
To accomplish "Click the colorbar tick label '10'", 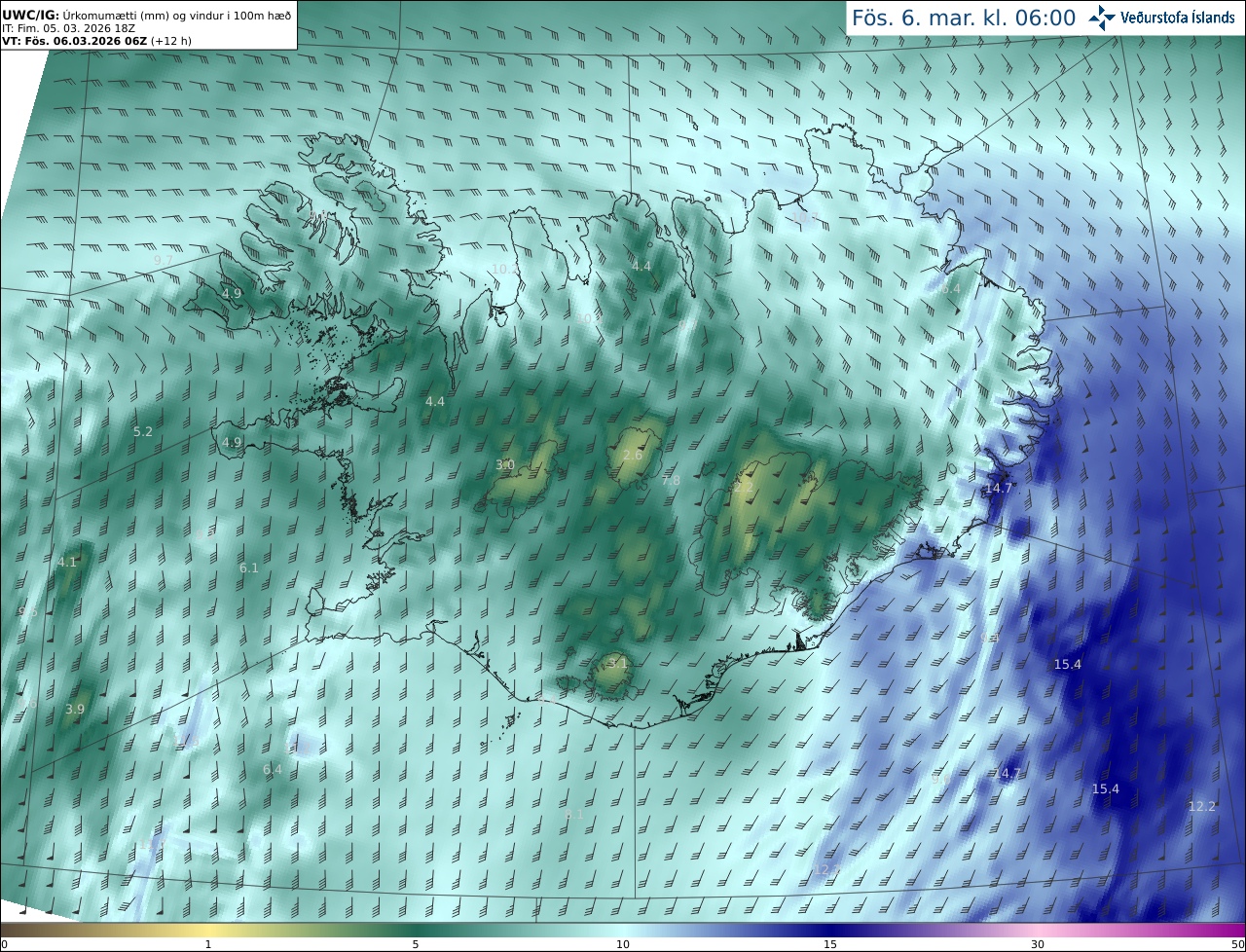I will tap(623, 944).
